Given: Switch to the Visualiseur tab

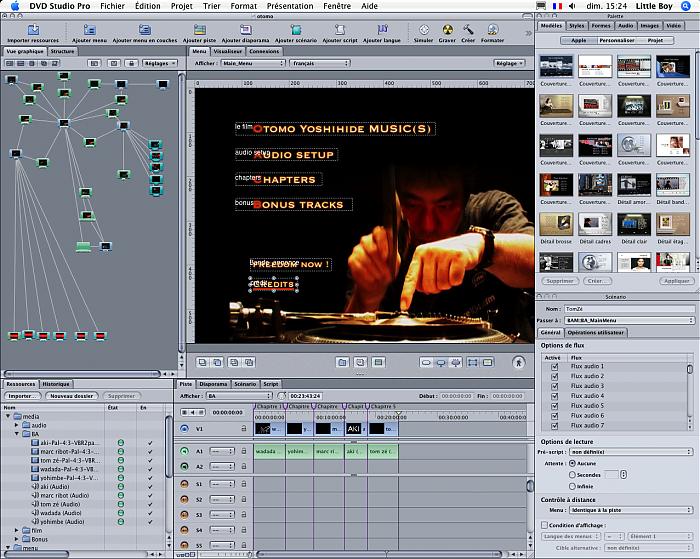Looking at the screenshot, I should coord(228,51).
